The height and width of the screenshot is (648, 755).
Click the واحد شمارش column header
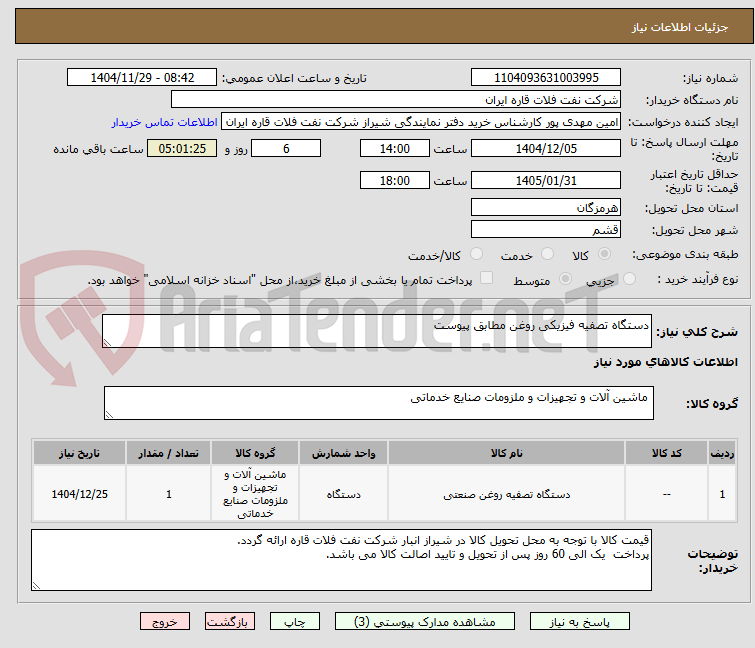(343, 453)
